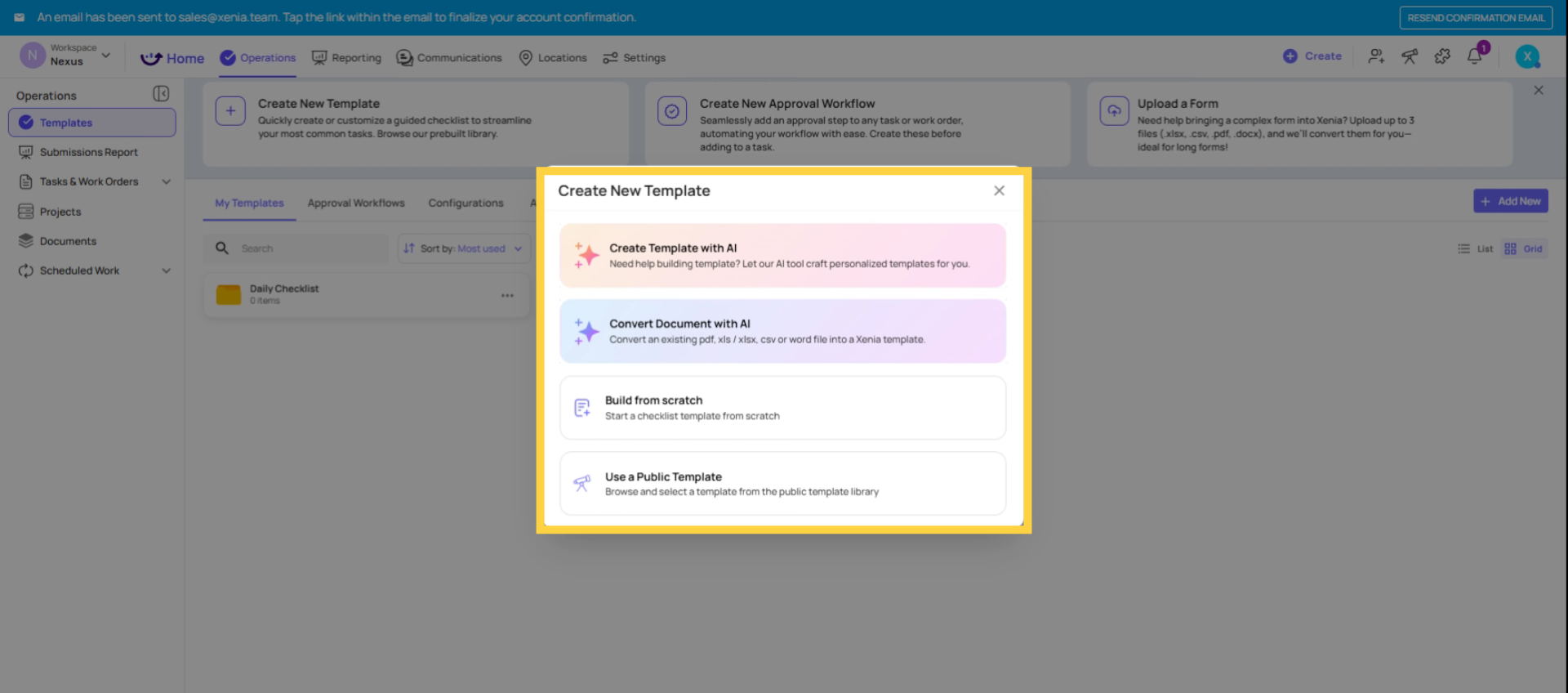Open the Nexus workspace dropdown
Image resolution: width=1568 pixels, height=693 pixels.
[65, 55]
